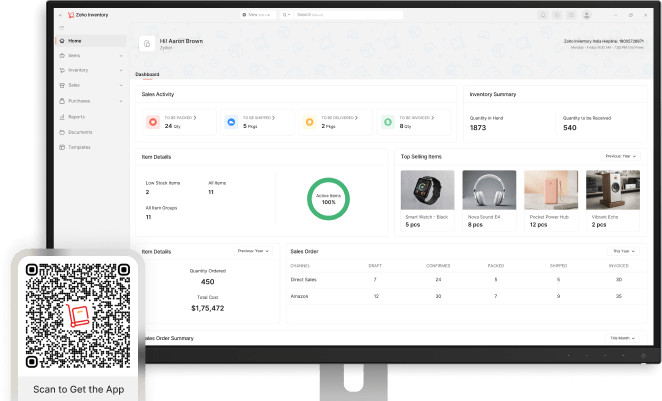This screenshot has width=662, height=401.
Task: Open the settings gear icon
Action: click(x=557, y=15)
